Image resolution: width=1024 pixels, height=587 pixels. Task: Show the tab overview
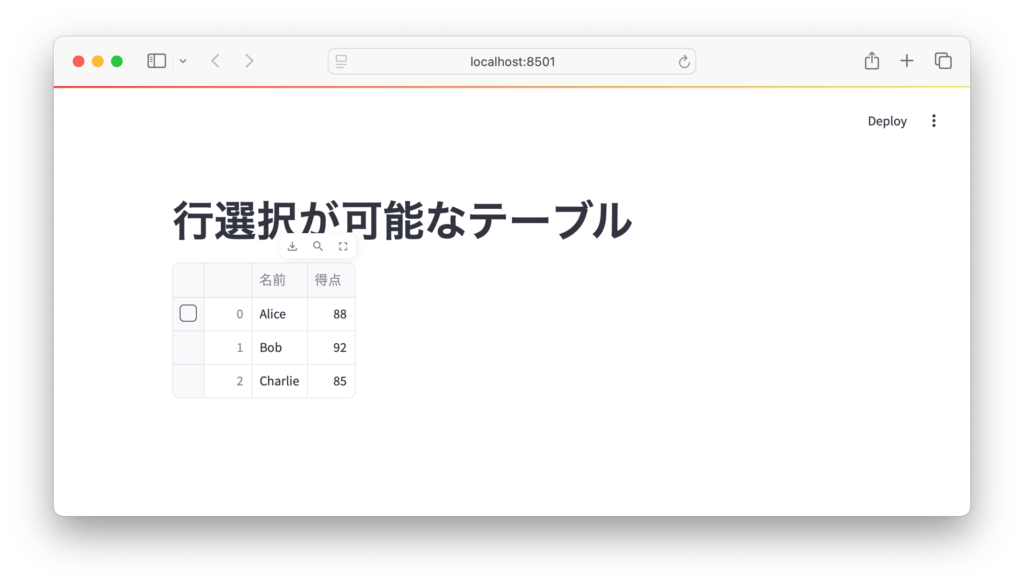943,61
